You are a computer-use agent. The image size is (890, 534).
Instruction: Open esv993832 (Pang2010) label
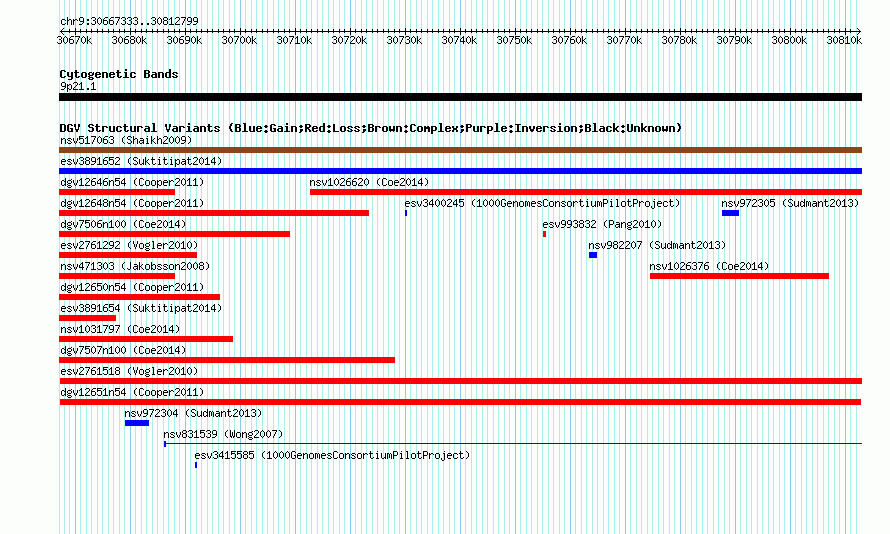(602, 224)
